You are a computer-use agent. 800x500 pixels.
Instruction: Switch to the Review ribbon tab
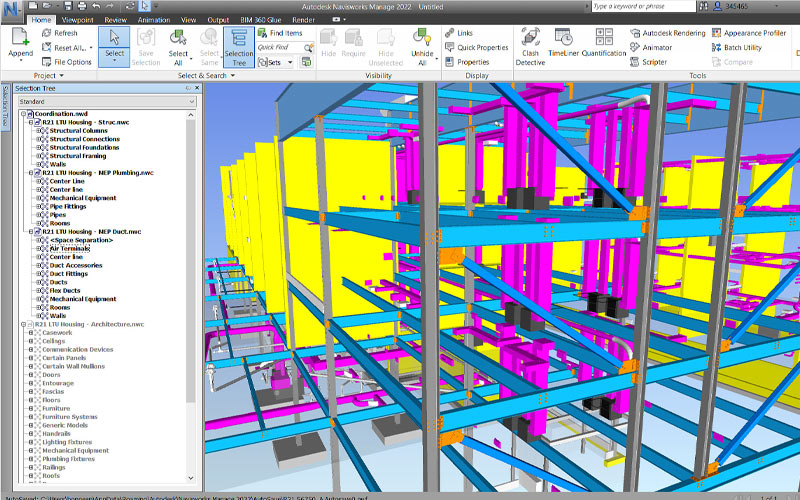115,20
